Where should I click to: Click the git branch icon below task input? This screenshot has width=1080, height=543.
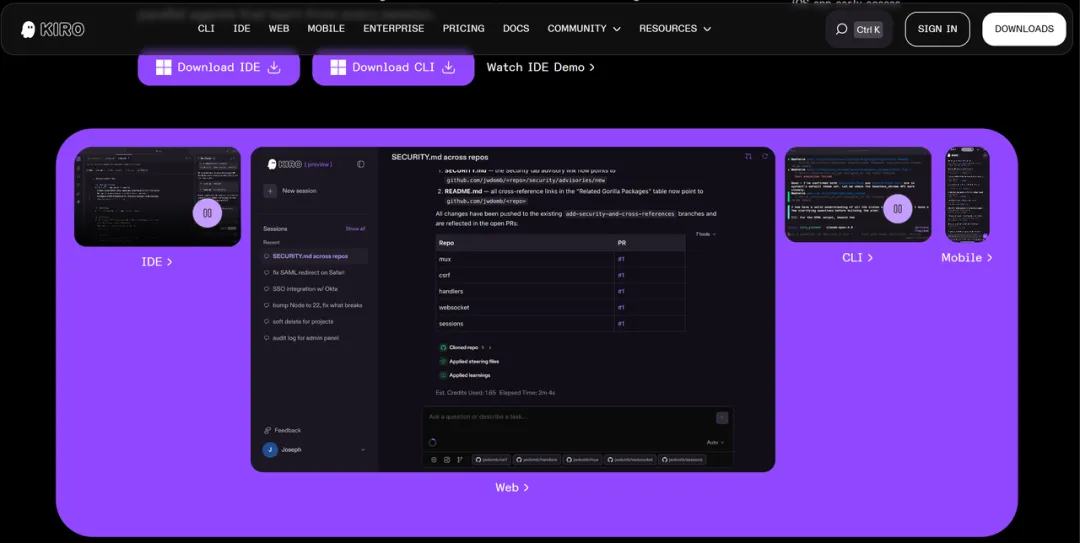click(x=459, y=460)
